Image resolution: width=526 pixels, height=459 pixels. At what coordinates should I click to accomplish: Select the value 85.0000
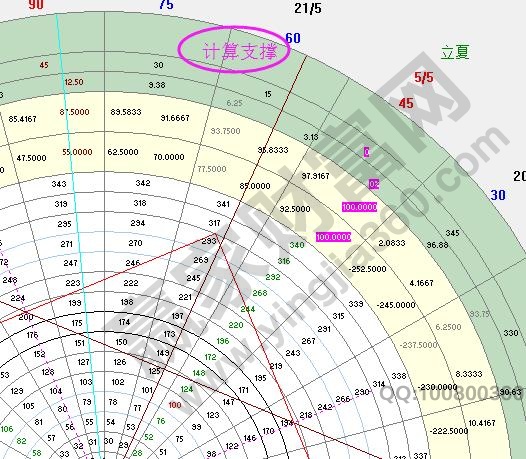point(255,186)
